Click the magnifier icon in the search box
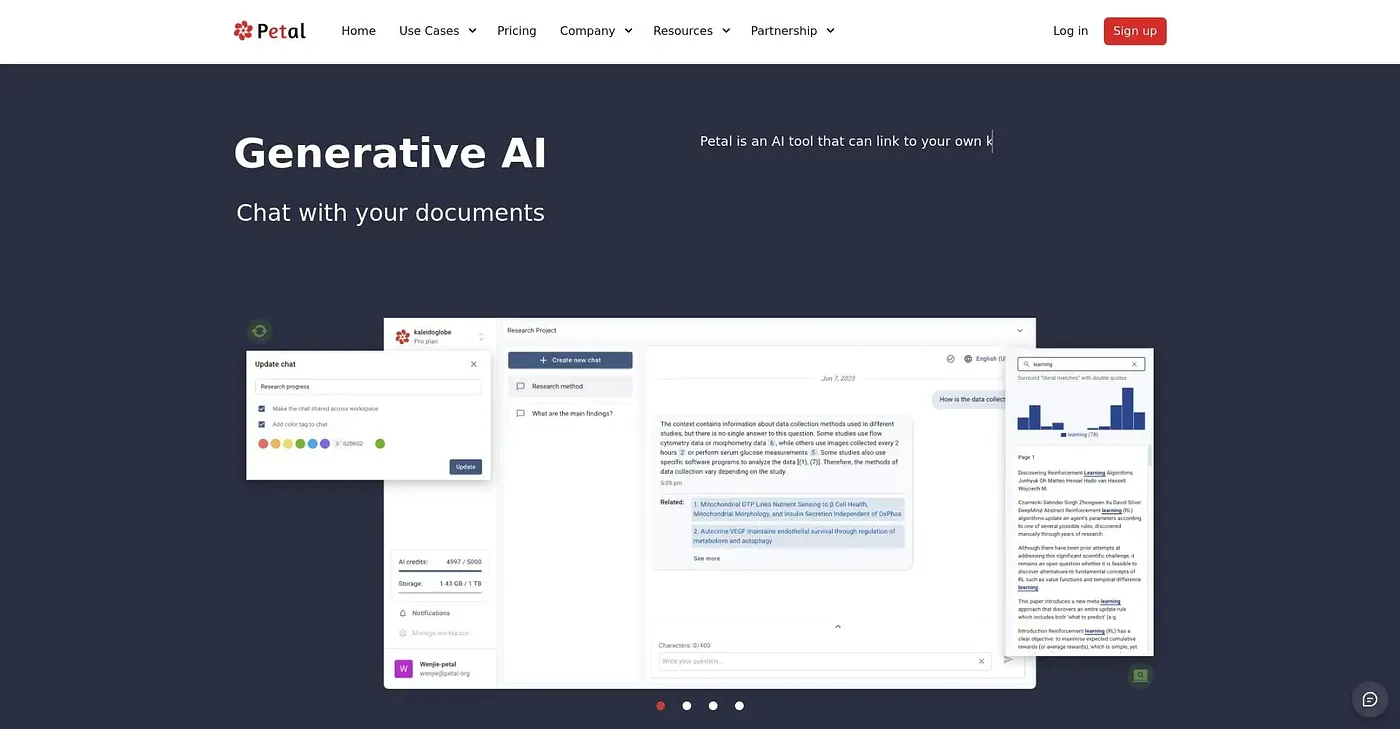Viewport: 1400px width, 729px height. [1026, 364]
